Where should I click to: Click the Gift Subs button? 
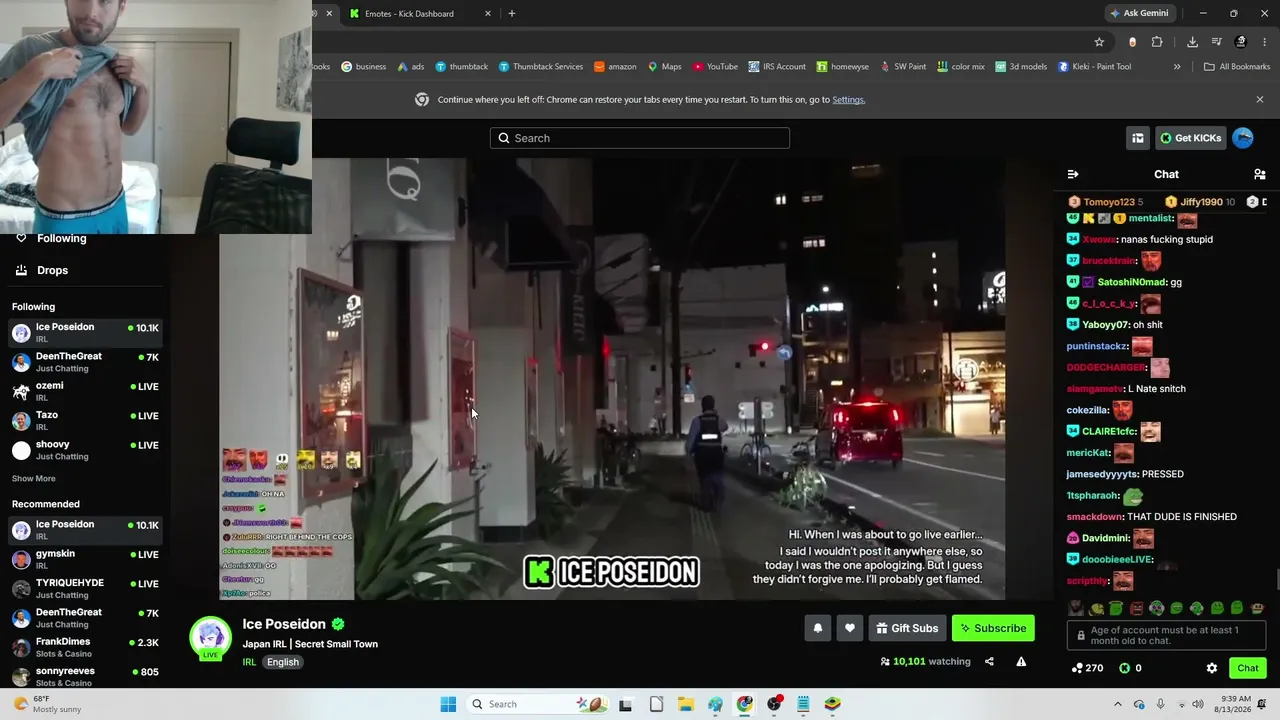(907, 628)
